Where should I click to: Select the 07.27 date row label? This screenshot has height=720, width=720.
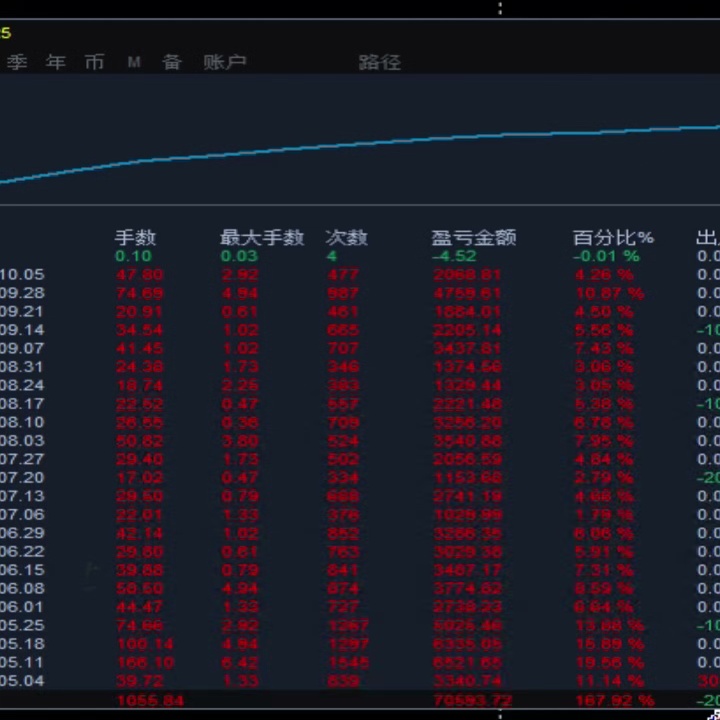click(x=22, y=459)
